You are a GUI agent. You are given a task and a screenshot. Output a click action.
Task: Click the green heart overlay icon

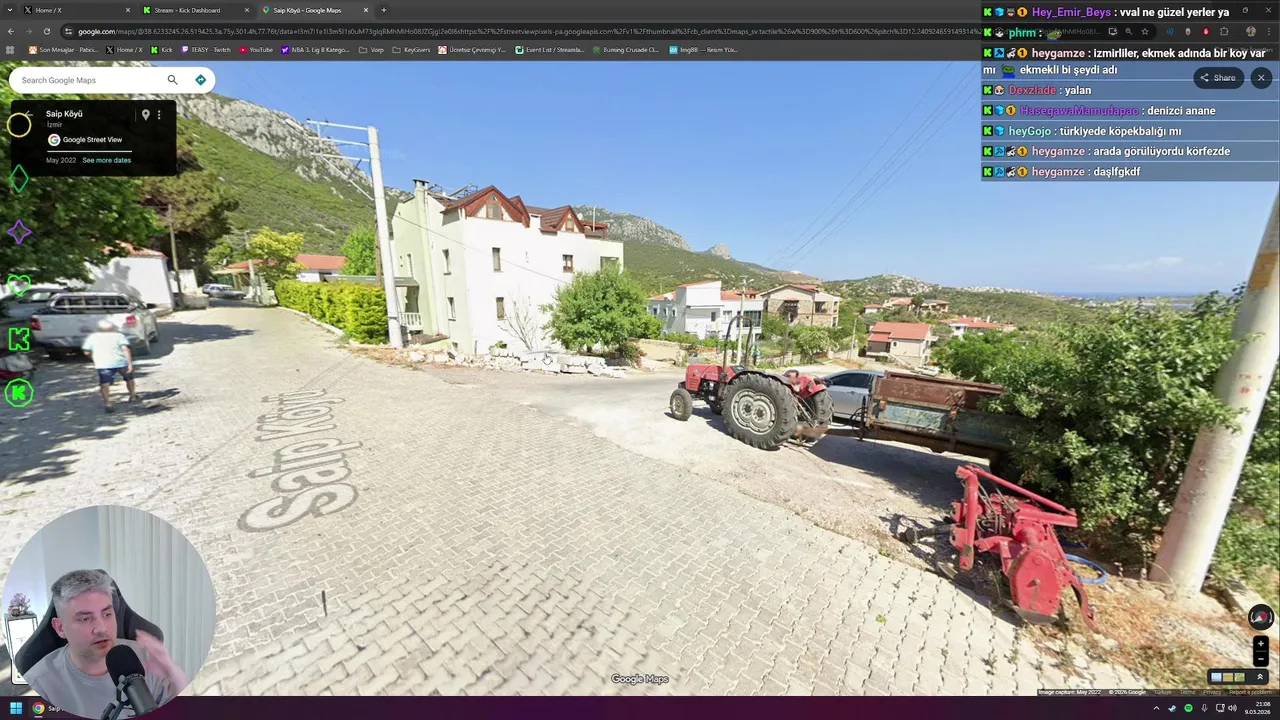coord(18,286)
